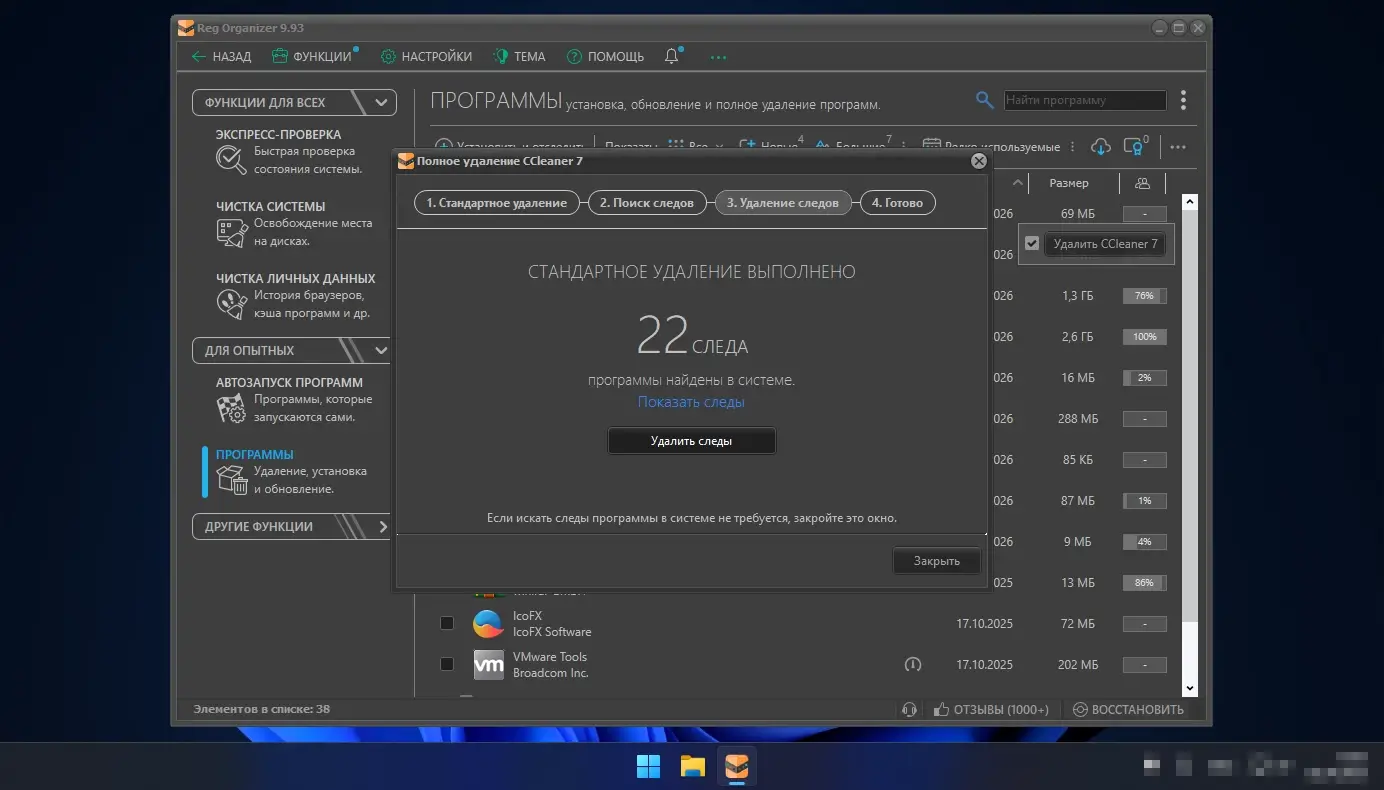The image size is (1384, 790).
Task: Open File Explorer from the taskbar
Action: click(x=693, y=766)
